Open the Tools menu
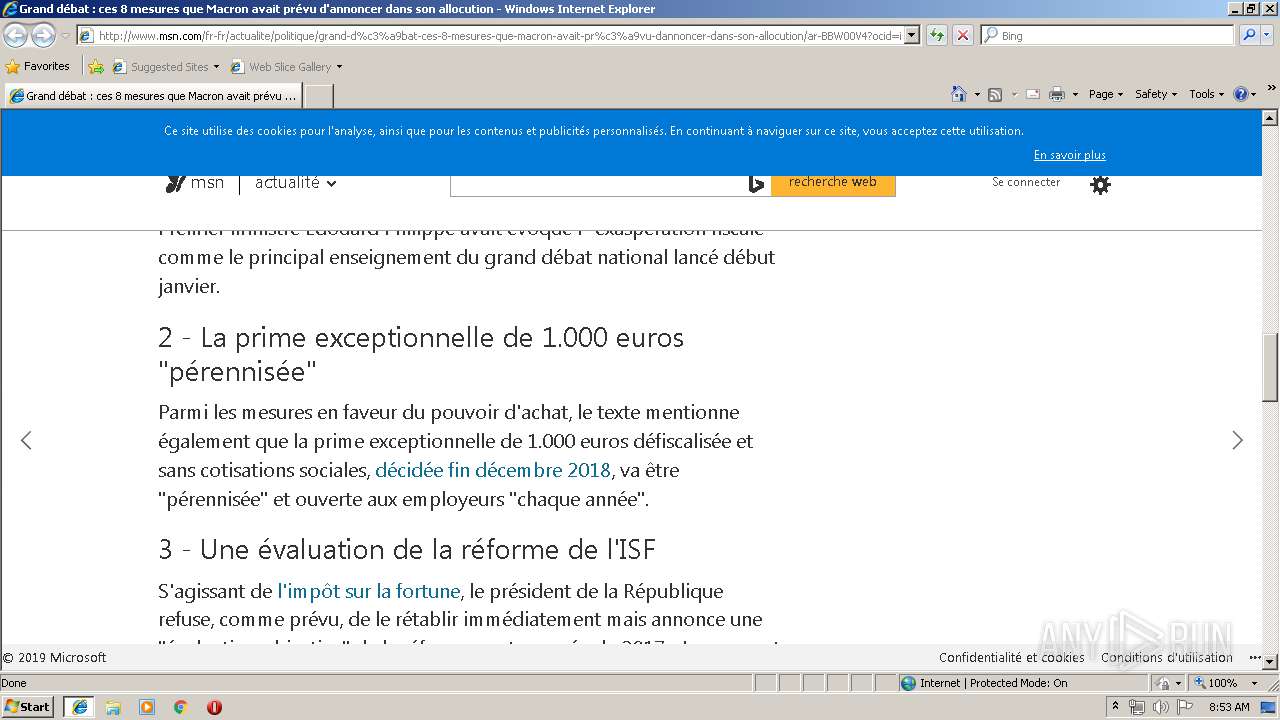 (x=1206, y=94)
